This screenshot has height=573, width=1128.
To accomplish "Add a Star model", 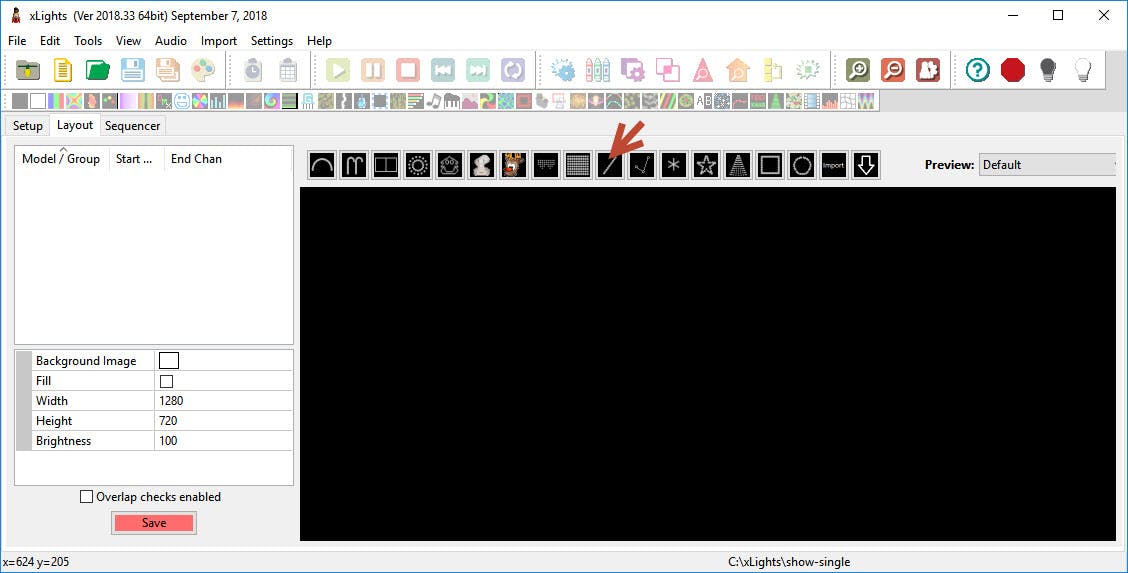I will pyautogui.click(x=706, y=165).
